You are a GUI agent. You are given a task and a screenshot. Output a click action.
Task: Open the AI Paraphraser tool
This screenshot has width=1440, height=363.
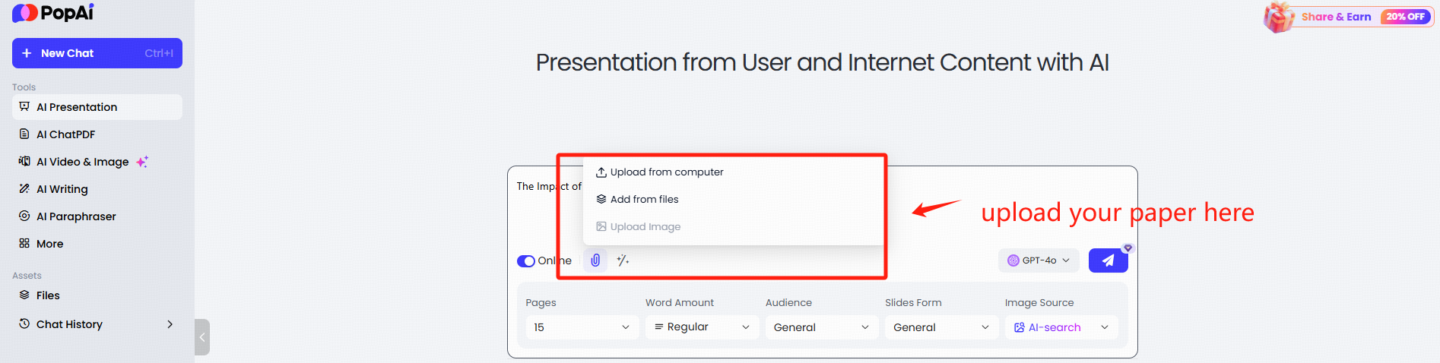(97, 216)
